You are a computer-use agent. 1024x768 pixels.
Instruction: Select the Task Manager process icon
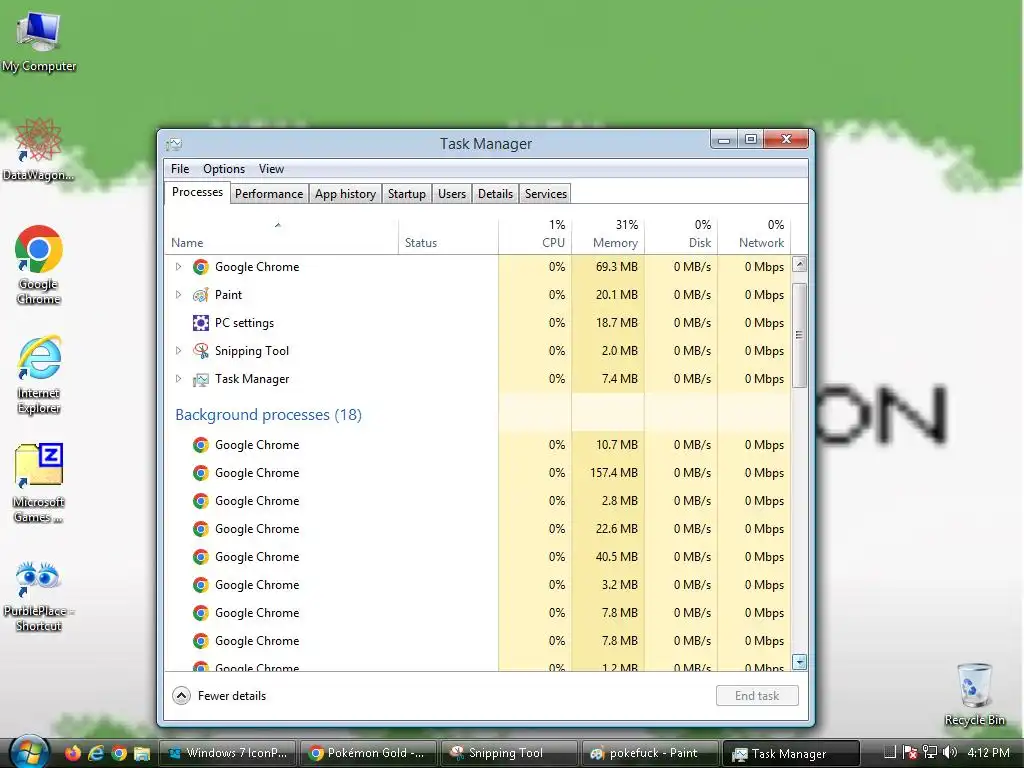200,379
